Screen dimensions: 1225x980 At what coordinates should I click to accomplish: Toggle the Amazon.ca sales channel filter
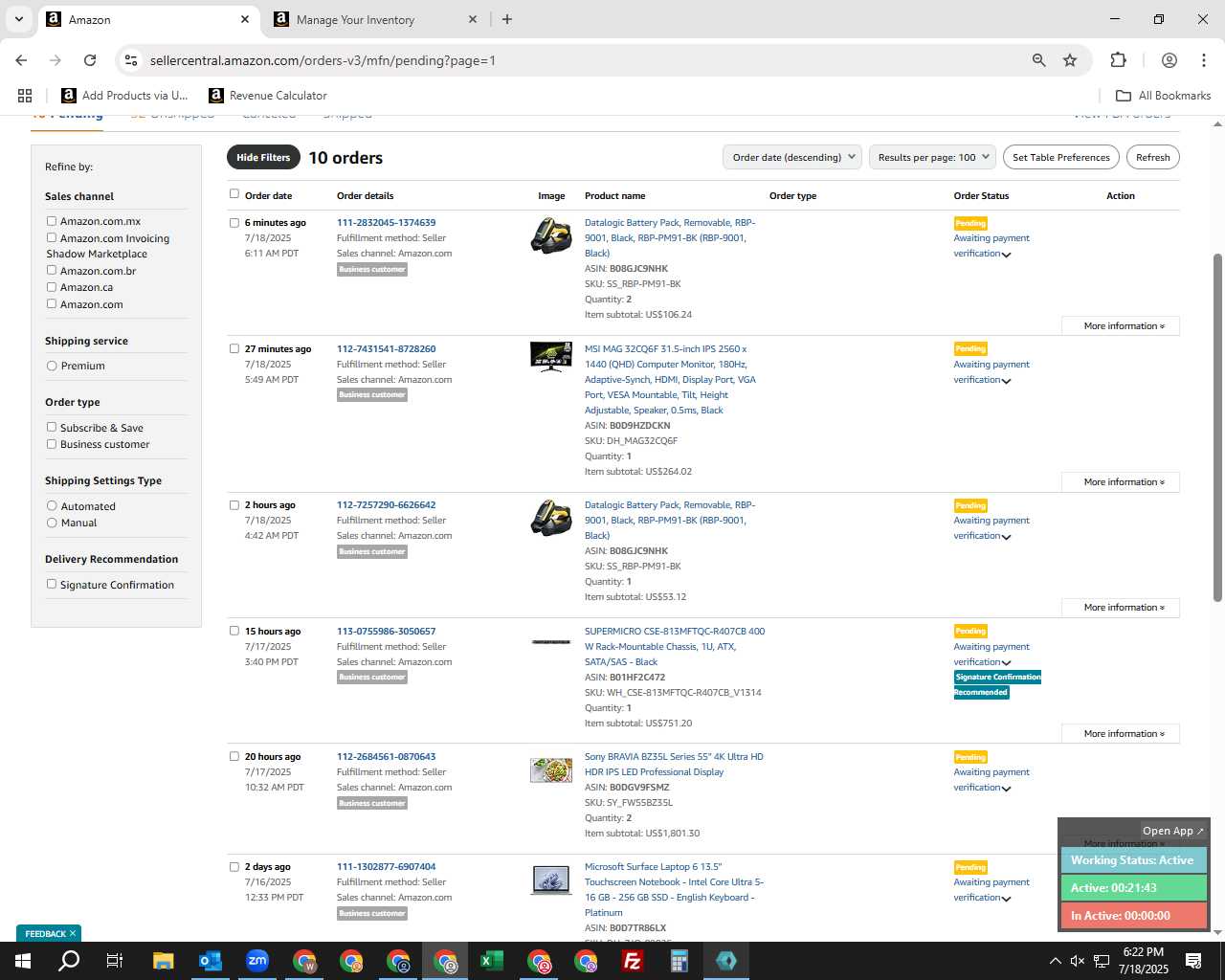(x=52, y=287)
